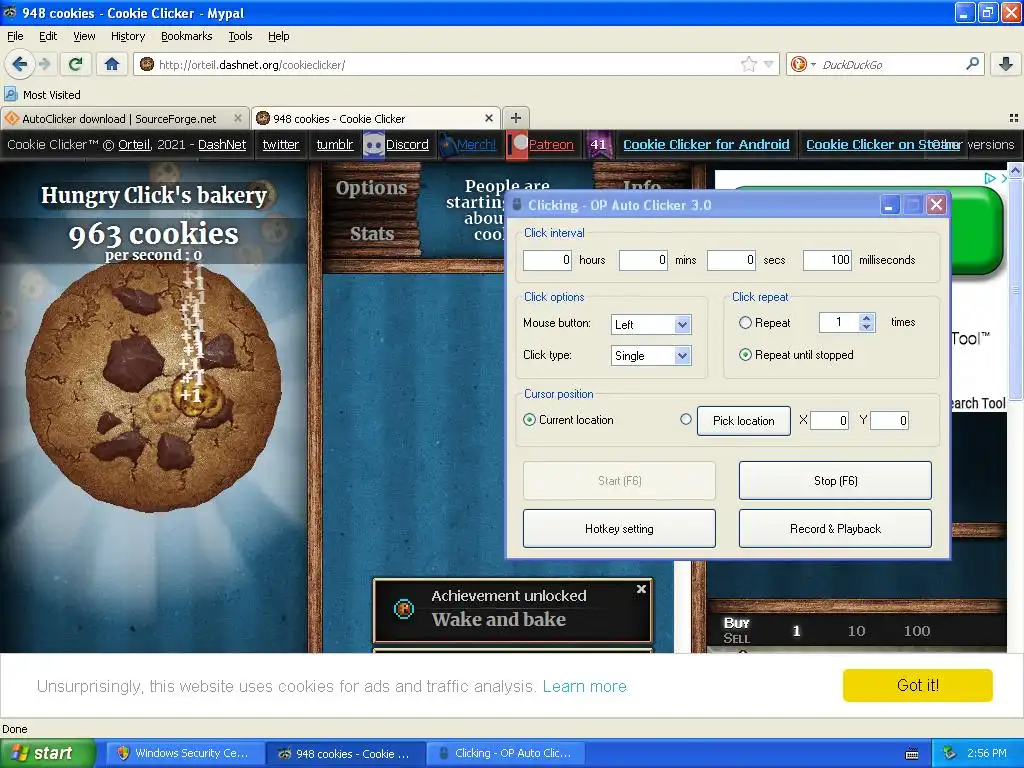Open Cookie Clicker for Android link
The width and height of the screenshot is (1024, 768).
[706, 144]
